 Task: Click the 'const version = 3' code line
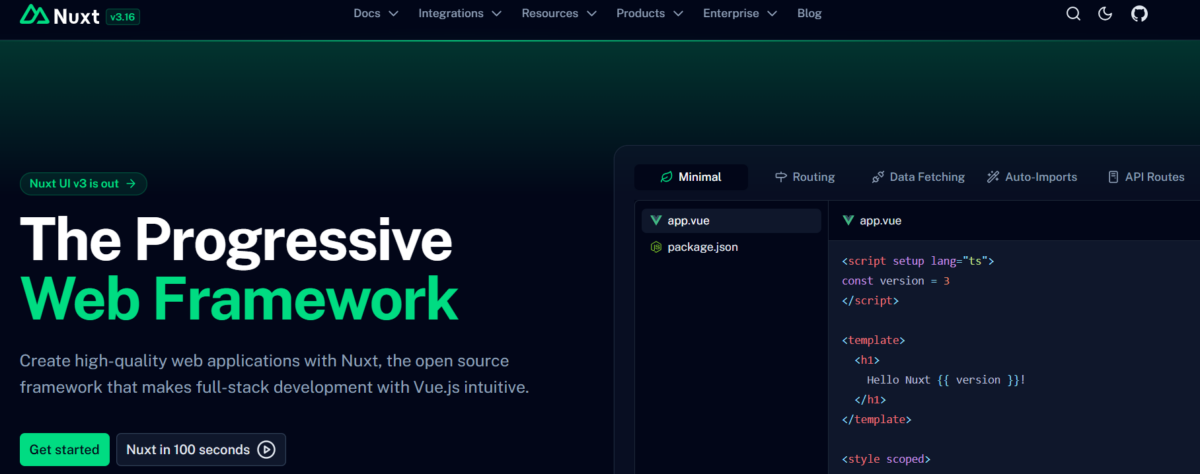point(896,281)
